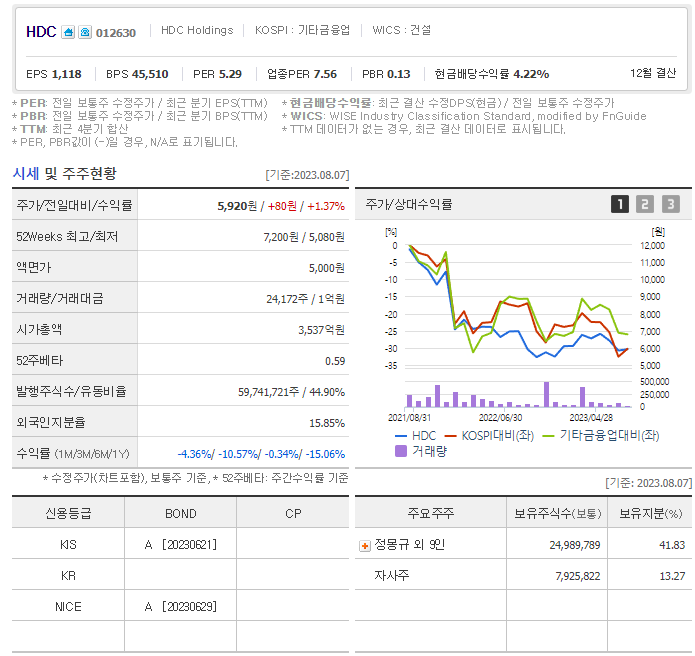Click the KIS rating A [20230621]
695x656 pixels.
(181, 544)
